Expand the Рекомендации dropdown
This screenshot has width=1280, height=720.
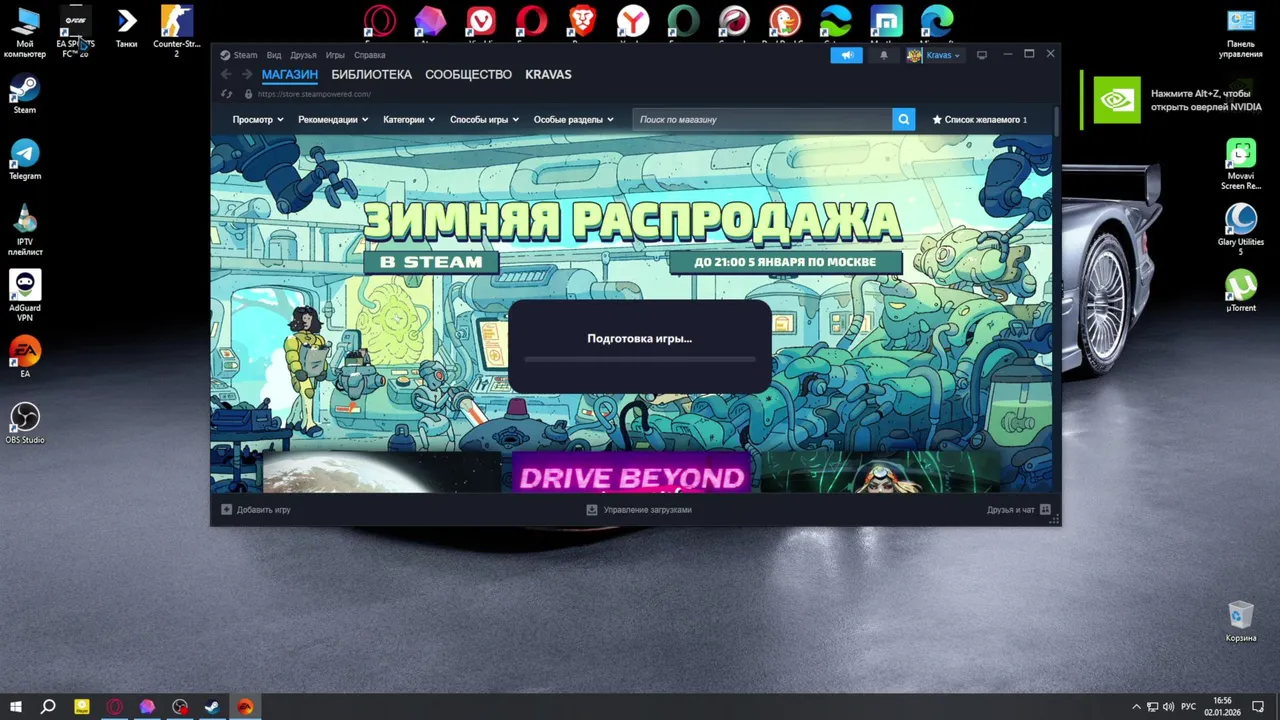(333, 119)
